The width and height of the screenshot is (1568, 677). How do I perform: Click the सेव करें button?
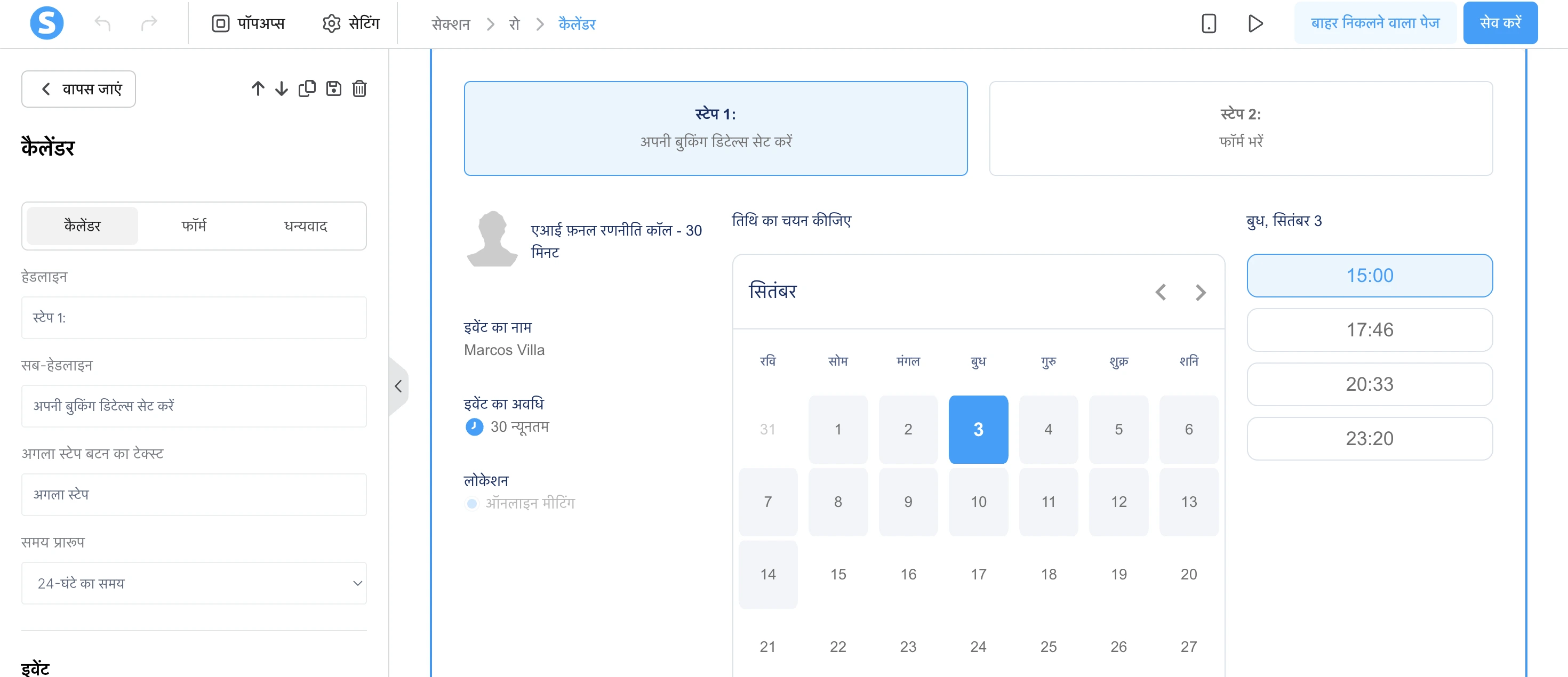[1500, 22]
